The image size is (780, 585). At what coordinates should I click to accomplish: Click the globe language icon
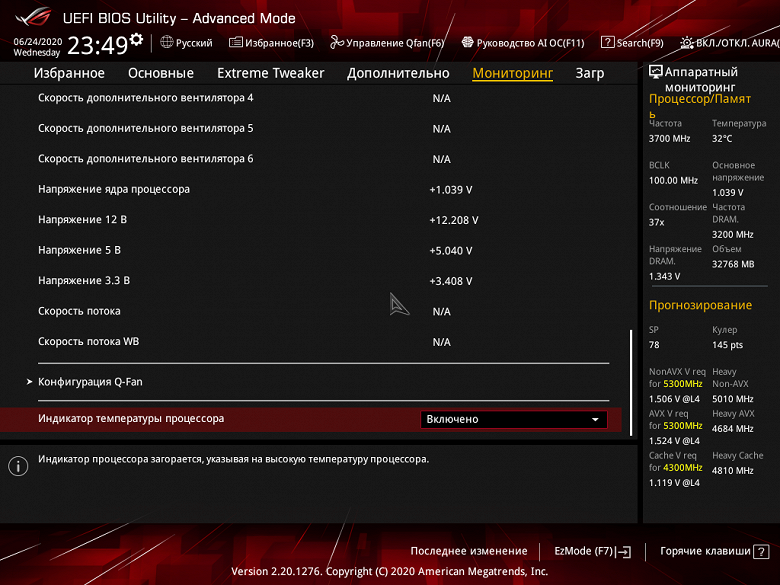point(167,42)
